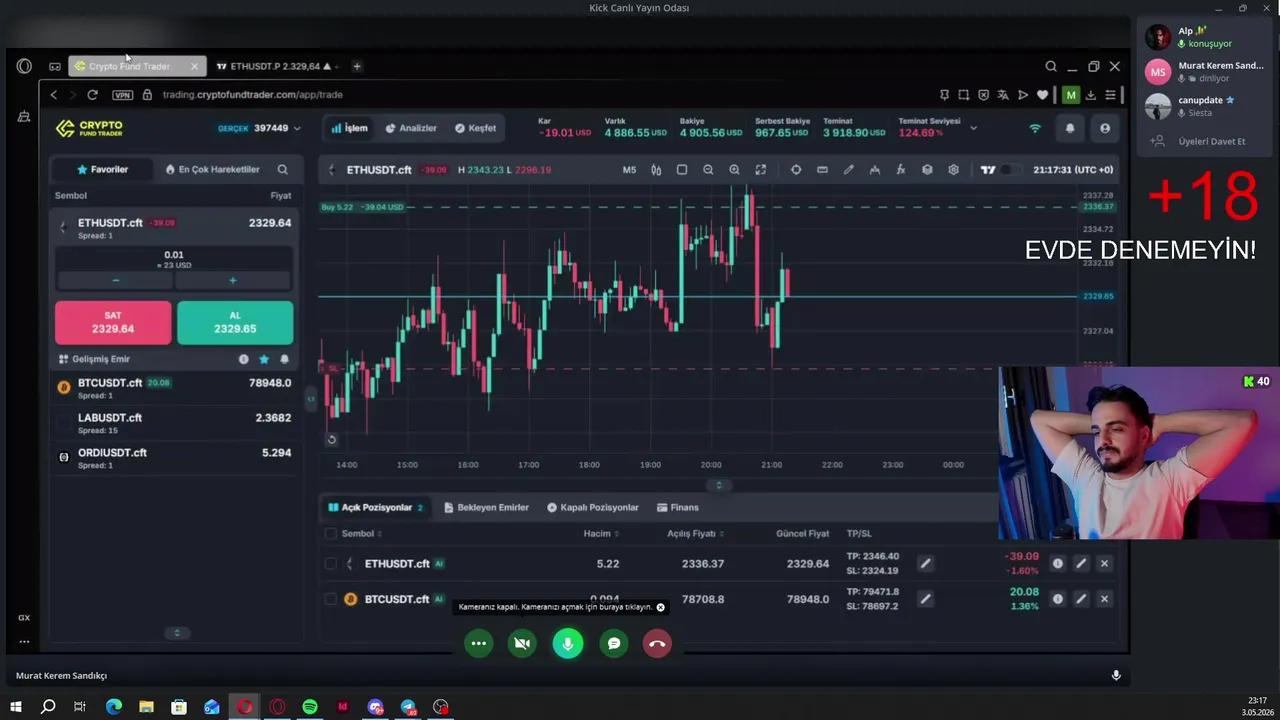Hang up with the red phone button
Image resolution: width=1280 pixels, height=720 pixels.
pyautogui.click(x=657, y=643)
